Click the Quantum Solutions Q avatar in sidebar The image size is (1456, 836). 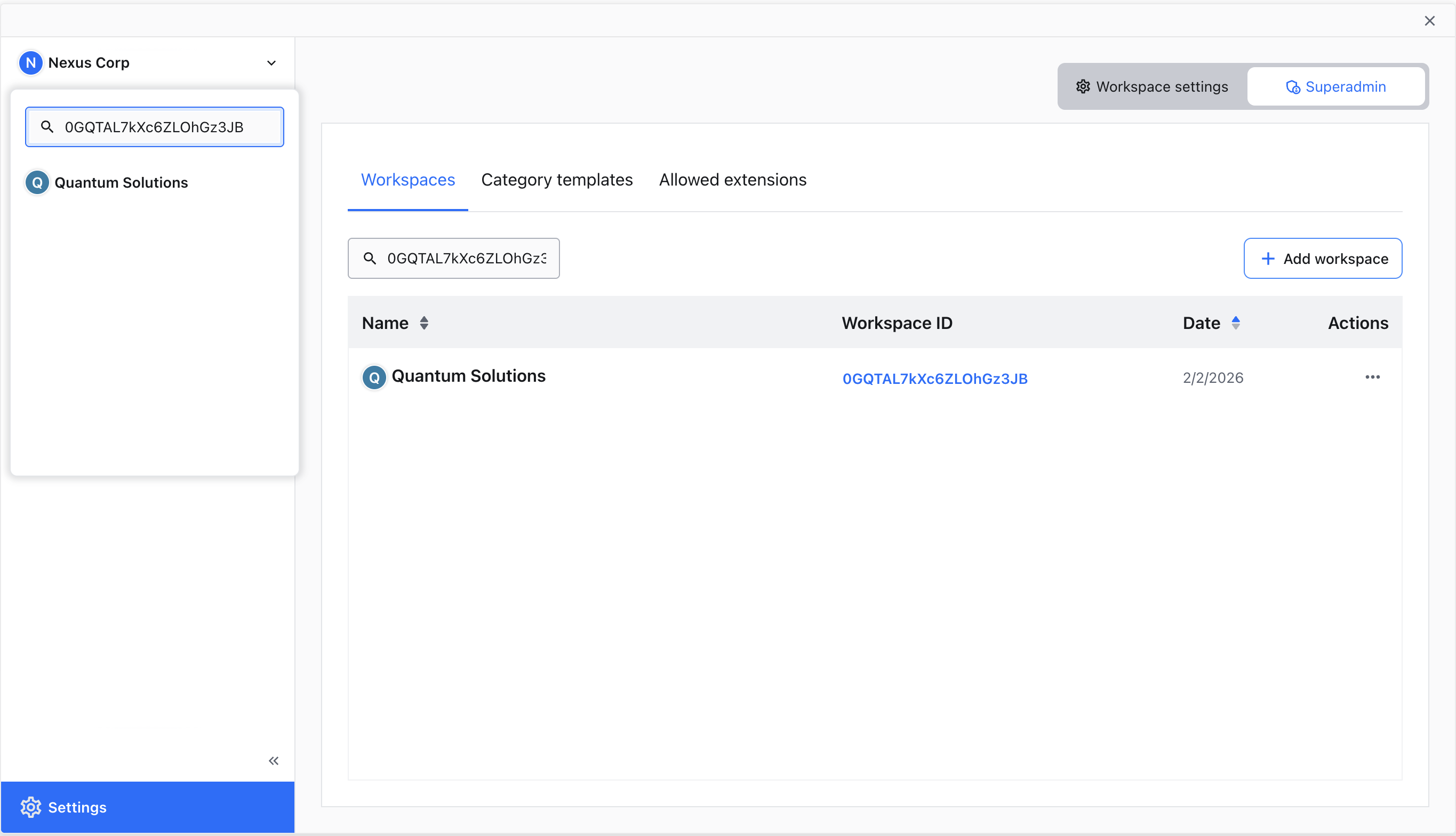point(37,182)
